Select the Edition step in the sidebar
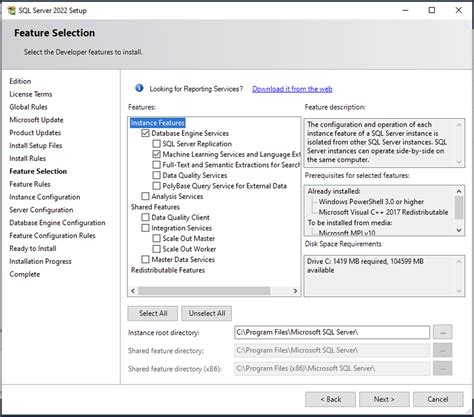 tap(20, 81)
